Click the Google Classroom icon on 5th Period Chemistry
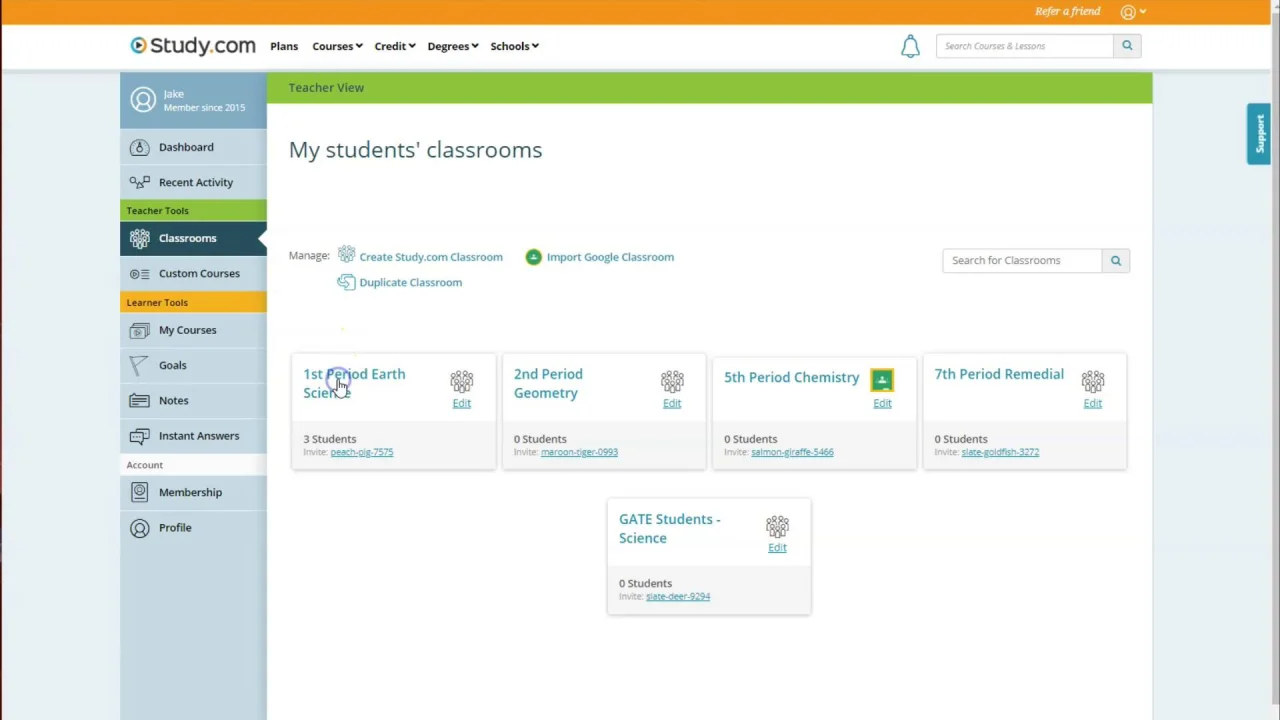Screen dimensions: 1280x720 click(882, 380)
